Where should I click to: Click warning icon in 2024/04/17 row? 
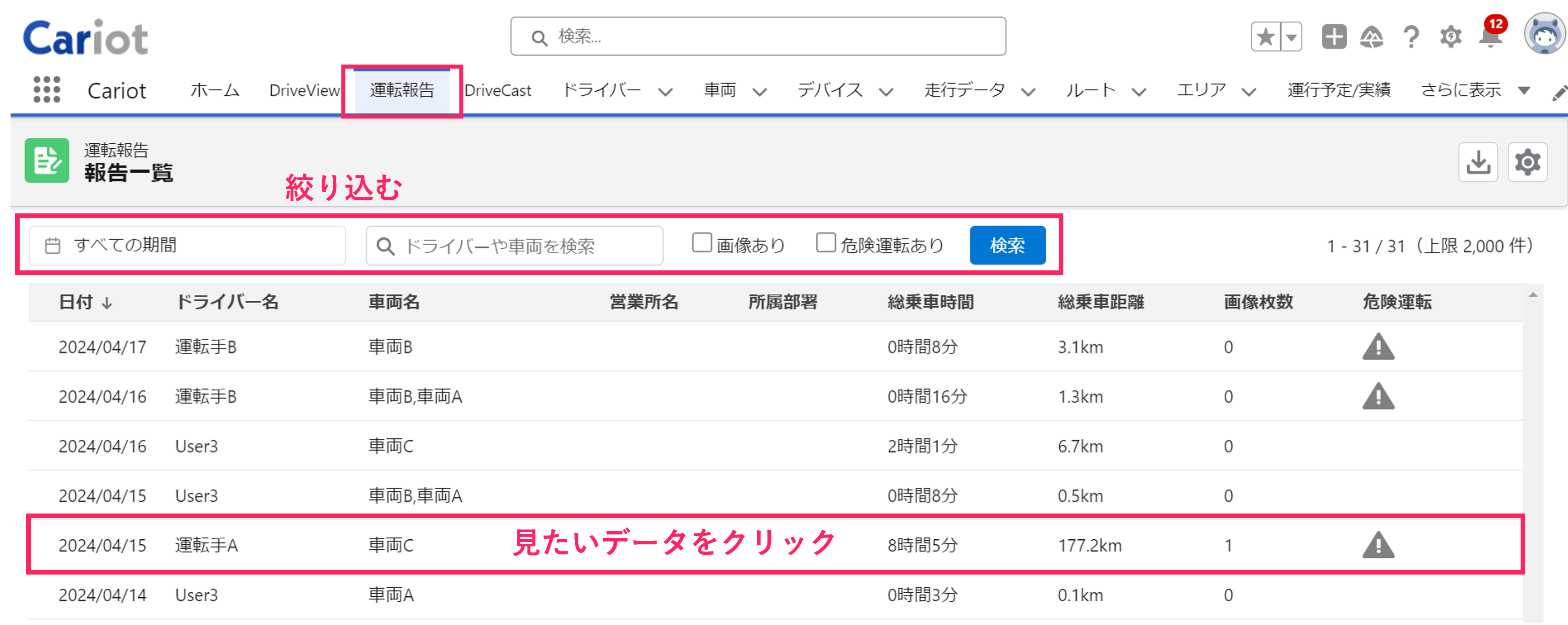[x=1378, y=347]
